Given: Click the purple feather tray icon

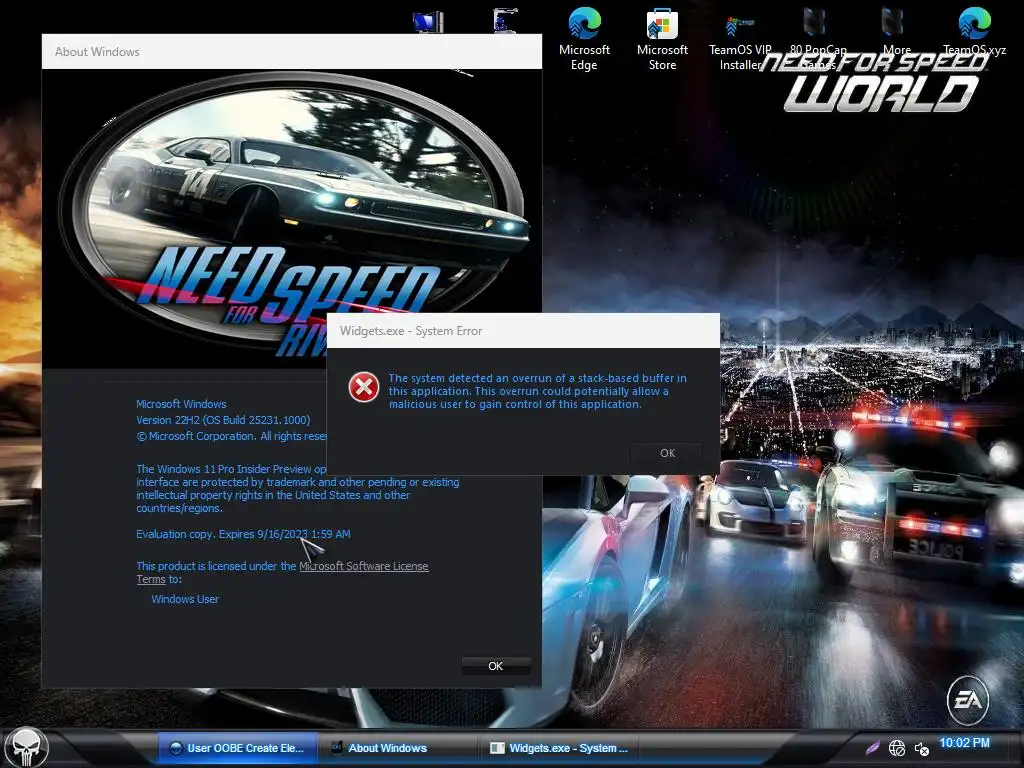Looking at the screenshot, I should (872, 748).
